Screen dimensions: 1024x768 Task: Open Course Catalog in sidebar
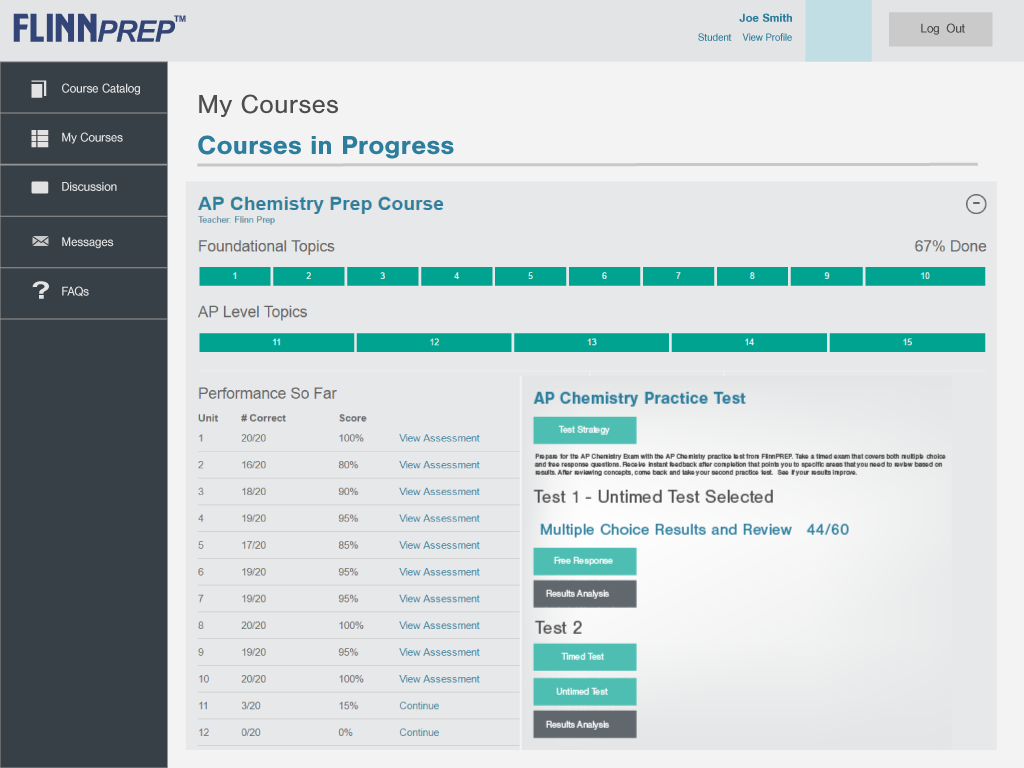pos(84,88)
